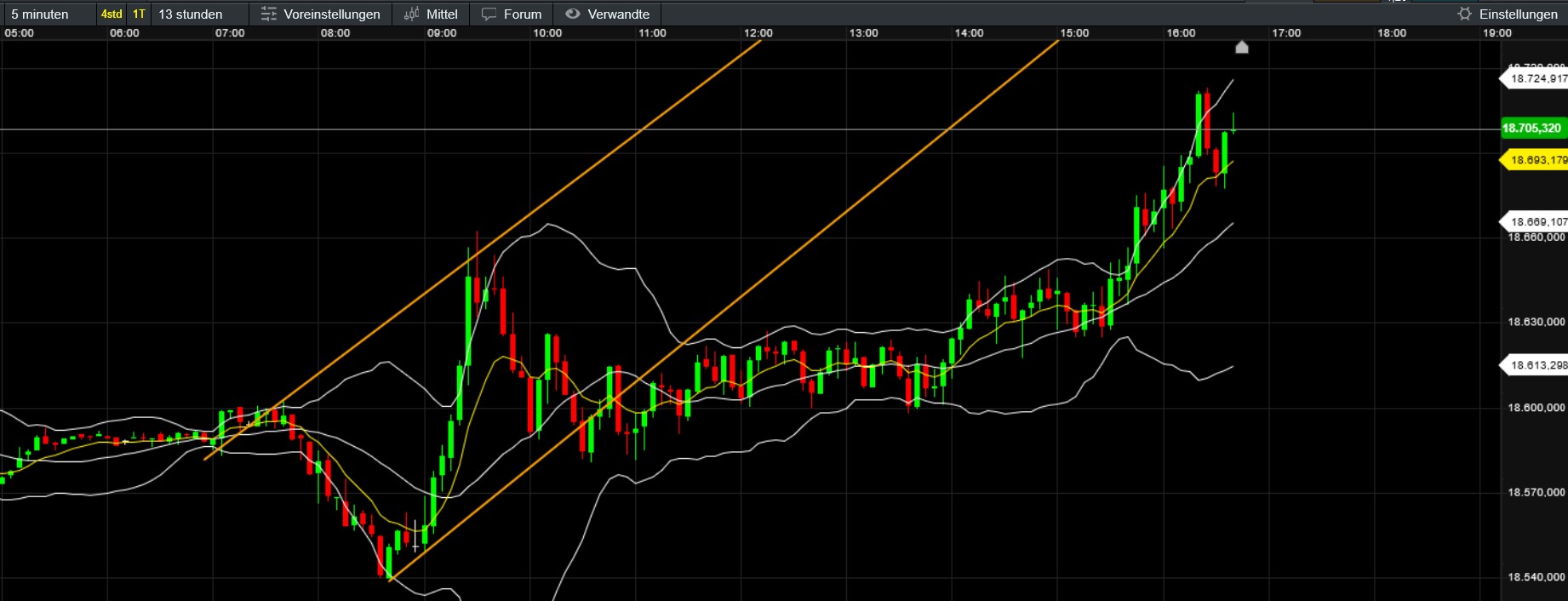Click the 12:00 time axis label
1568x601 pixels.
point(758,33)
